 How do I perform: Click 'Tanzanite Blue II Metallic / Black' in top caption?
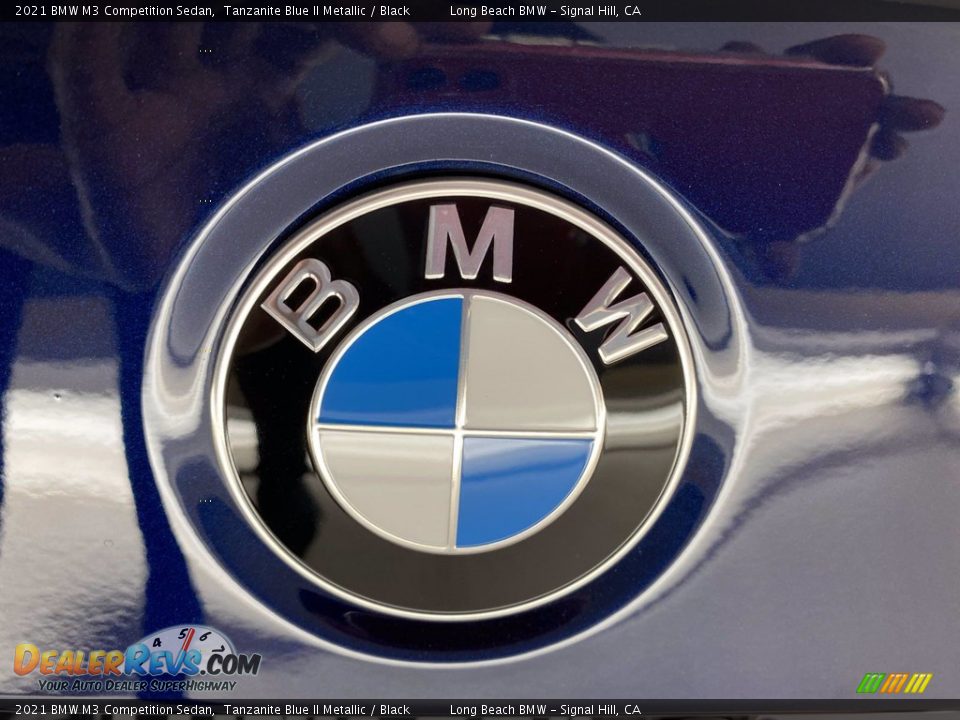pyautogui.click(x=317, y=10)
